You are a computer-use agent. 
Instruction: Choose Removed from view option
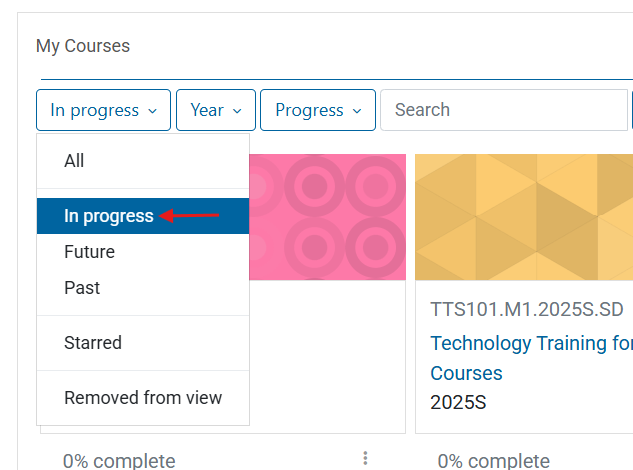click(x=143, y=398)
